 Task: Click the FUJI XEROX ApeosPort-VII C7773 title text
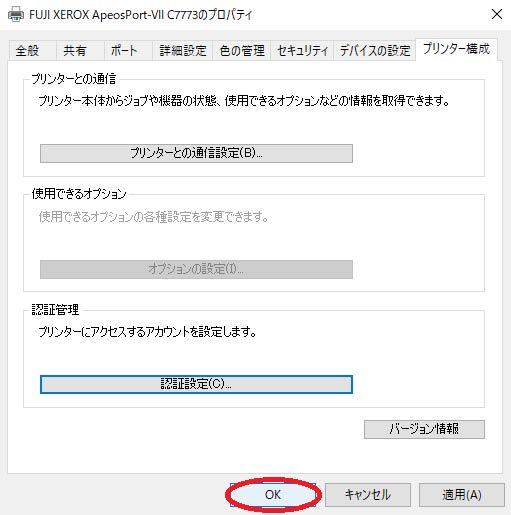[x=140, y=15]
